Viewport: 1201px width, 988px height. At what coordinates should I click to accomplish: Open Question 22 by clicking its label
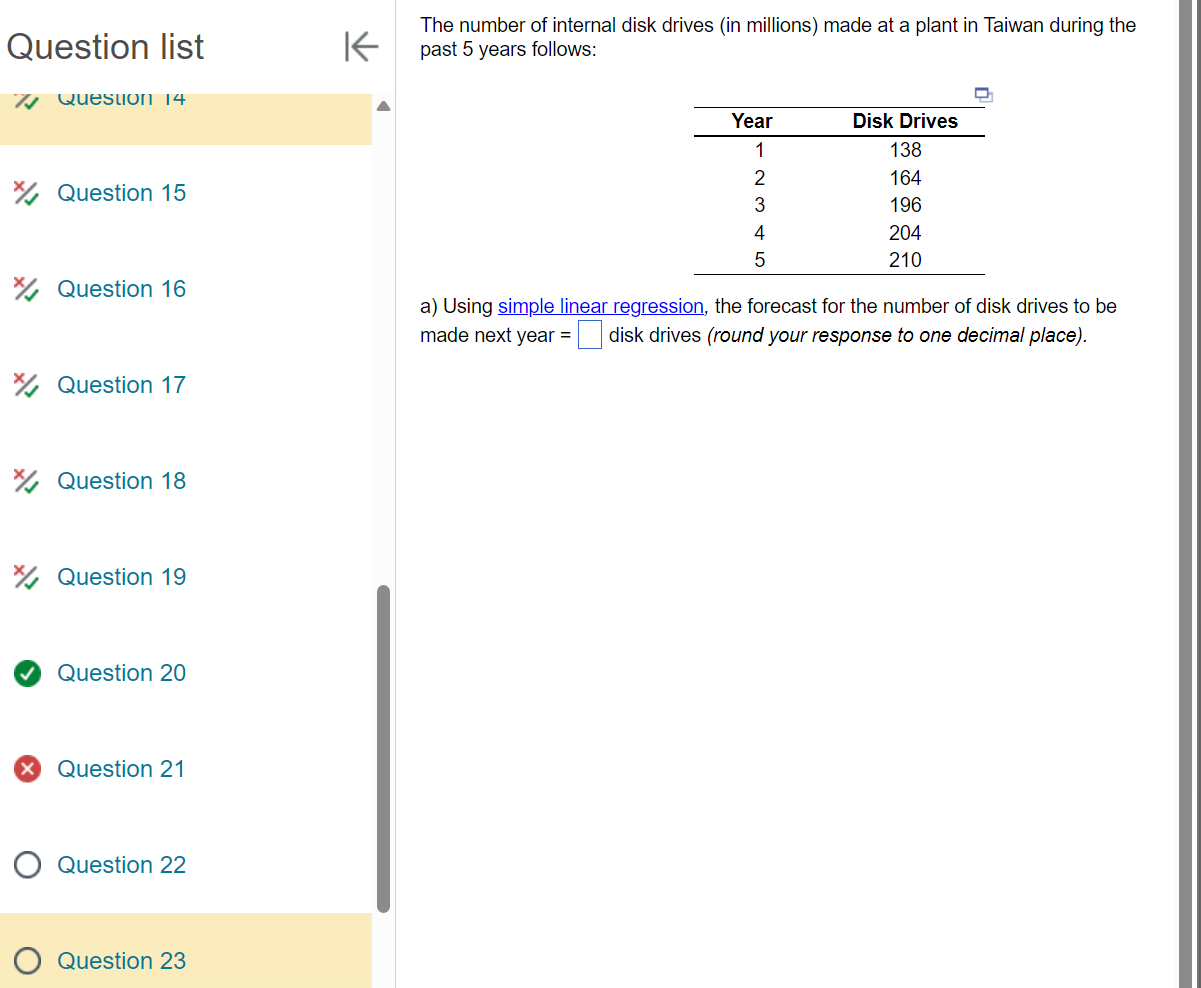pyautogui.click(x=120, y=865)
